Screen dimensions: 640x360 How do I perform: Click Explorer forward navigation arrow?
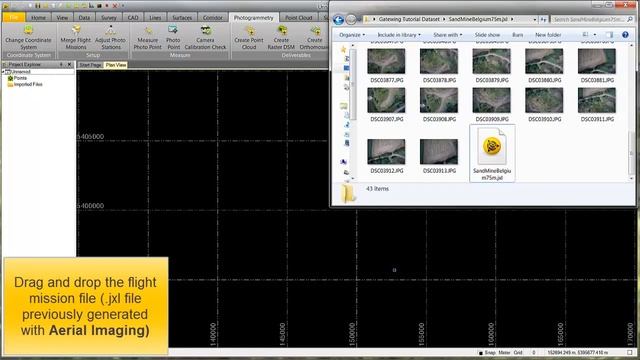[x=351, y=19]
